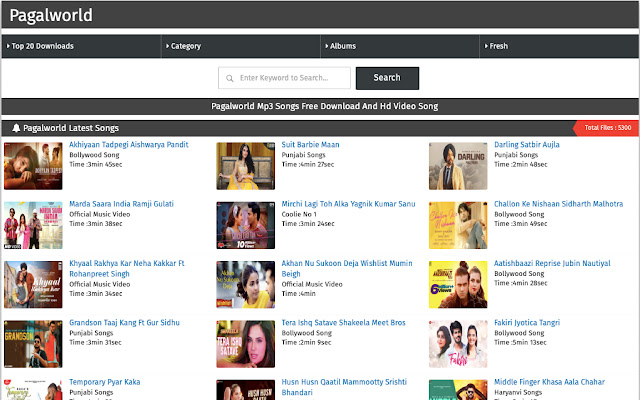The width and height of the screenshot is (640, 400).
Task: Click the Tera Ishq Satave thumbnail
Action: point(245,344)
